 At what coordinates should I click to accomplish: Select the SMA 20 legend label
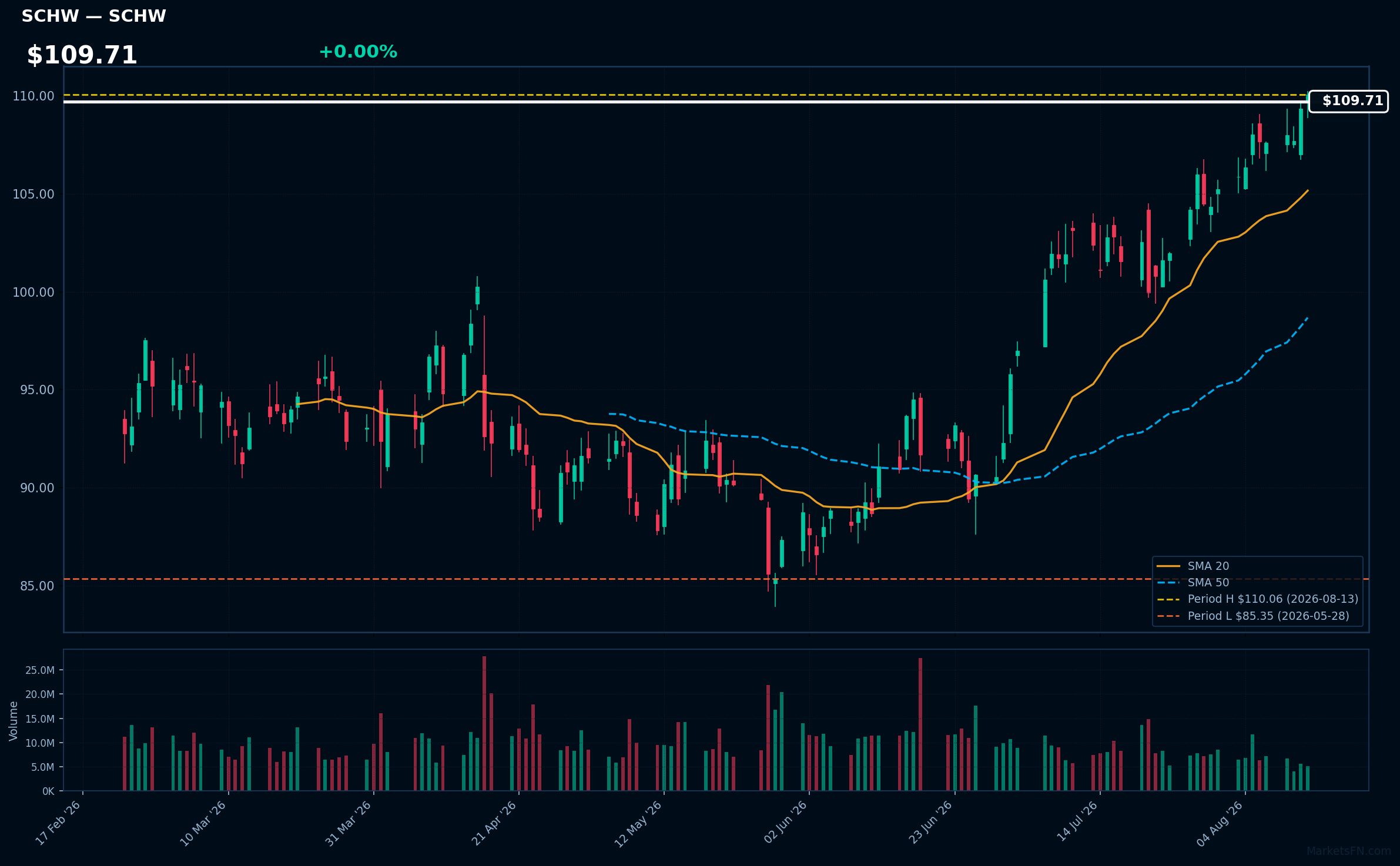pos(1208,566)
